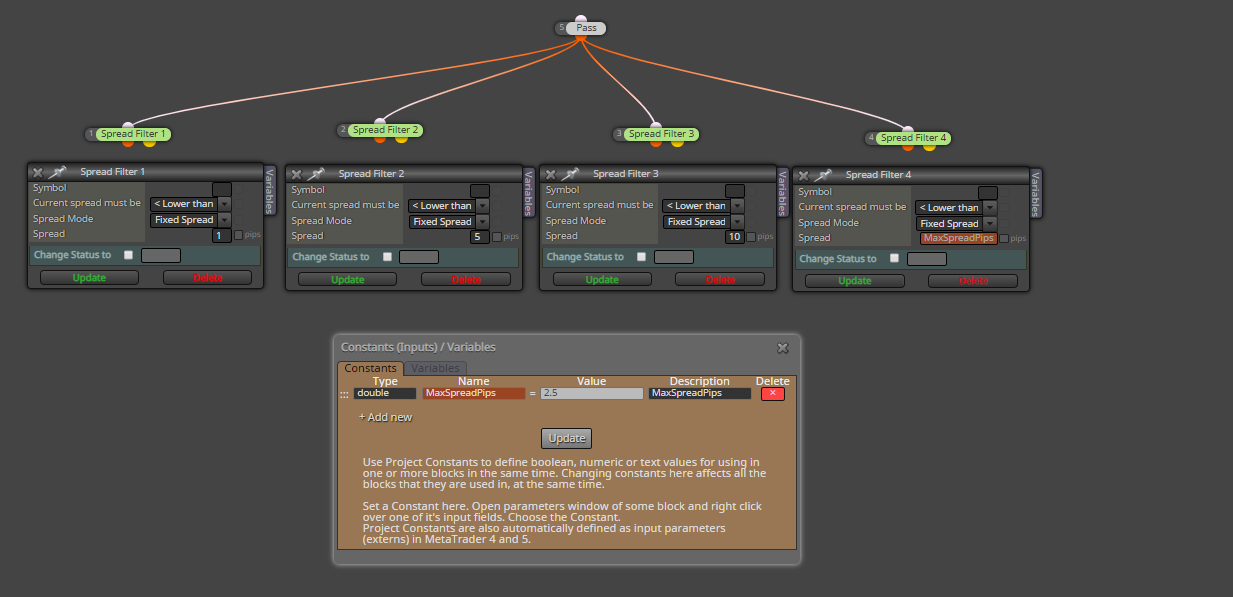Open '< Lower than' dropdown in Spread Filter 4
This screenshot has height=597, width=1233.
(956, 208)
